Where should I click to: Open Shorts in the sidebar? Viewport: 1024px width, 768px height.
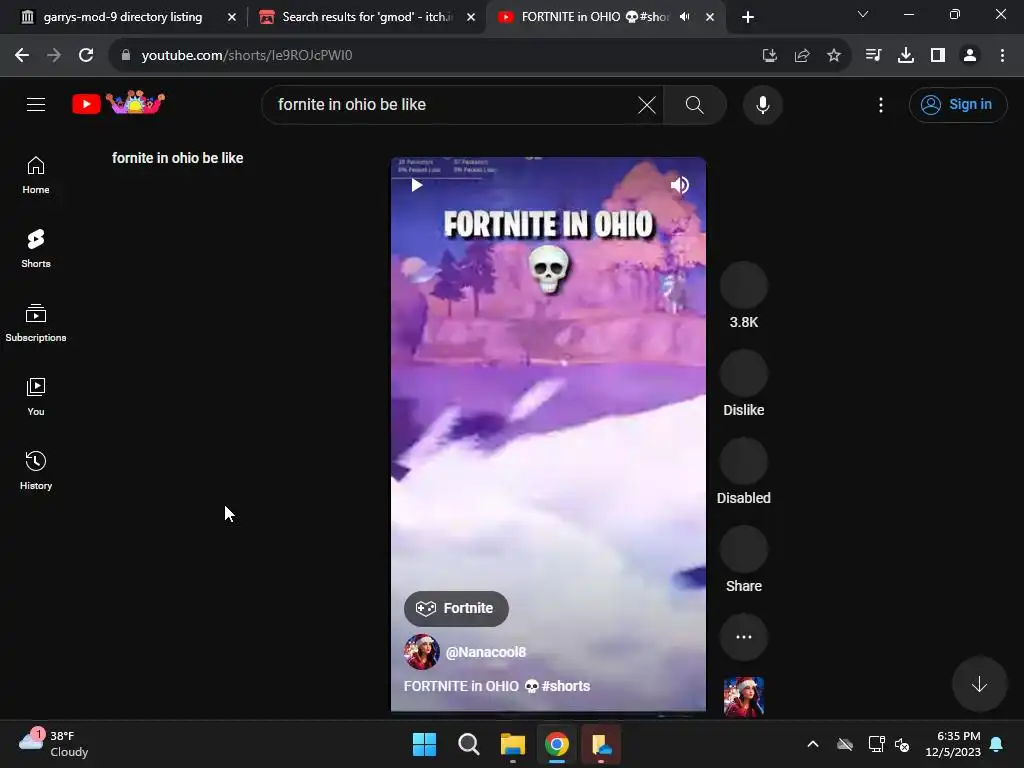tap(36, 249)
